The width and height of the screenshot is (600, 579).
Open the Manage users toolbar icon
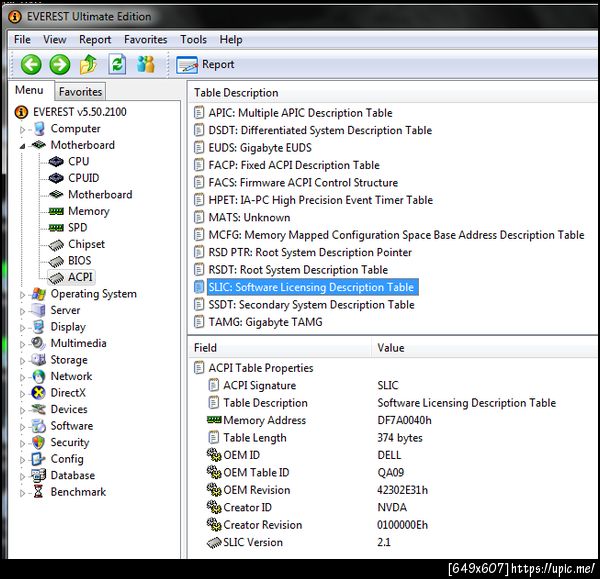pos(146,64)
